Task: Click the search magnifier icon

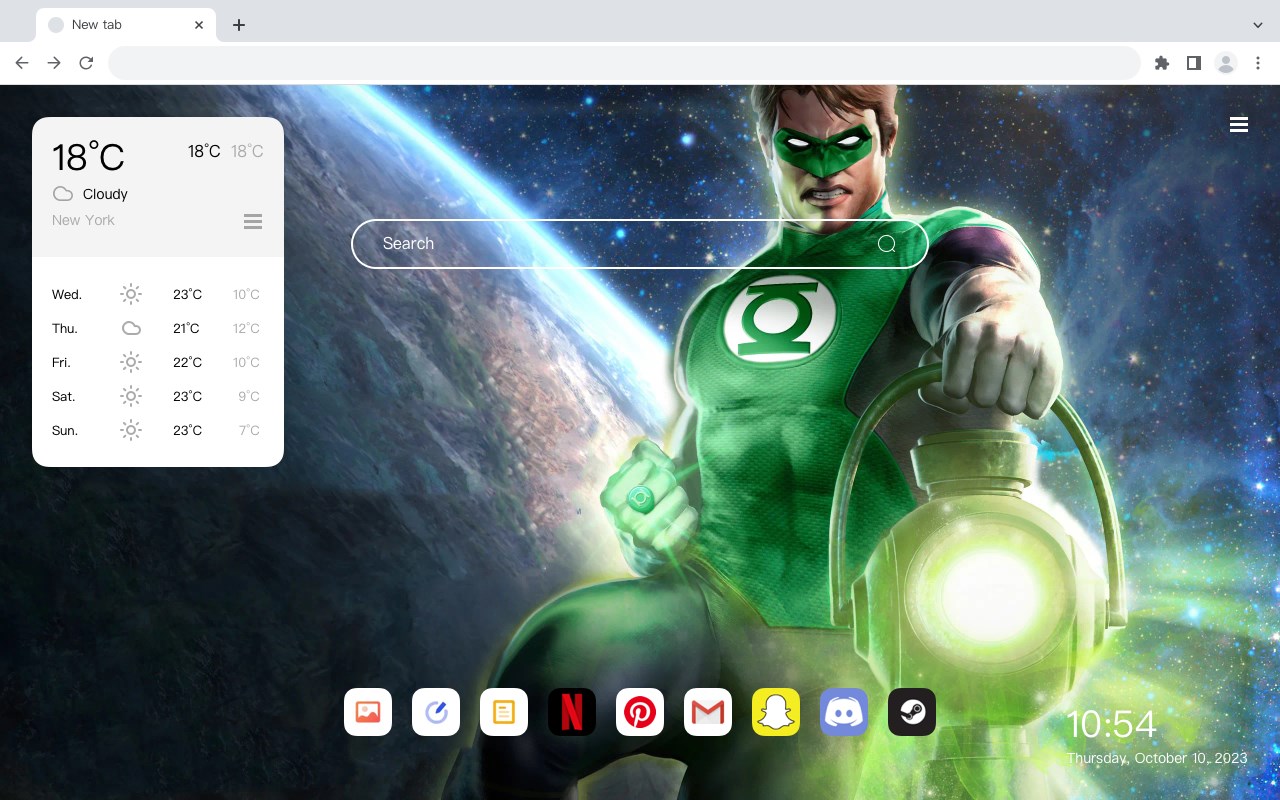Action: pos(887,244)
